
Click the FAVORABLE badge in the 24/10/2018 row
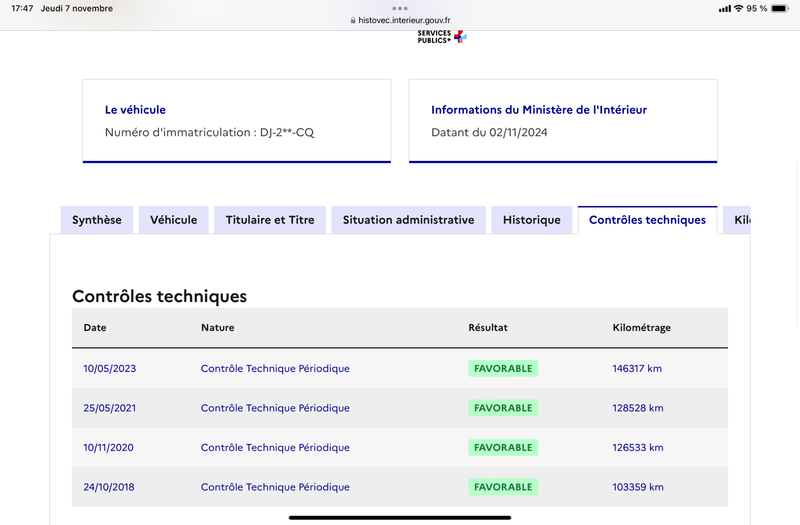pos(503,487)
